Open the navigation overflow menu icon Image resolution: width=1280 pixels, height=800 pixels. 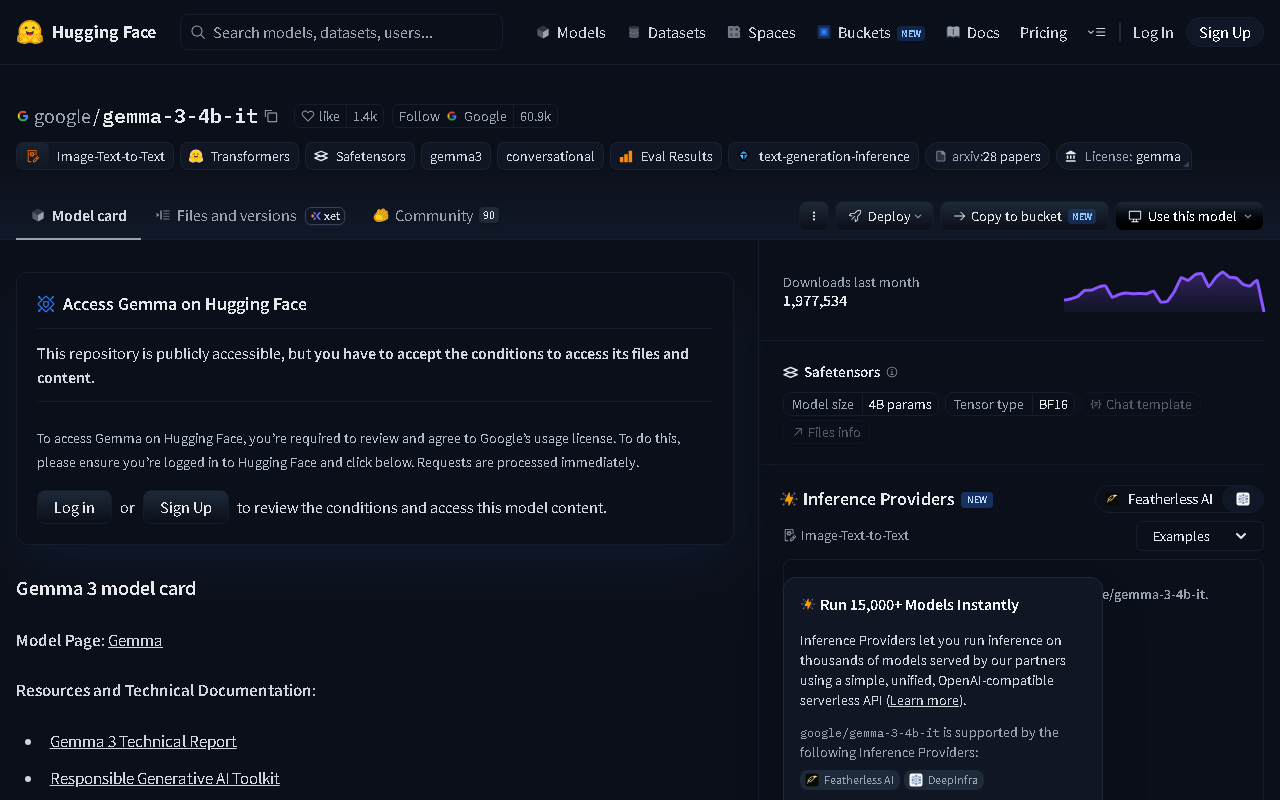click(1096, 32)
